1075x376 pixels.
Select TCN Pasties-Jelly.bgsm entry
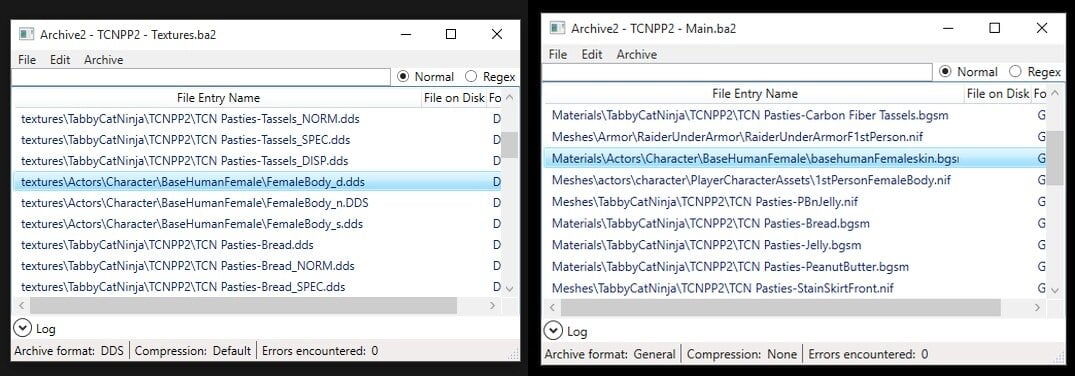coord(795,245)
